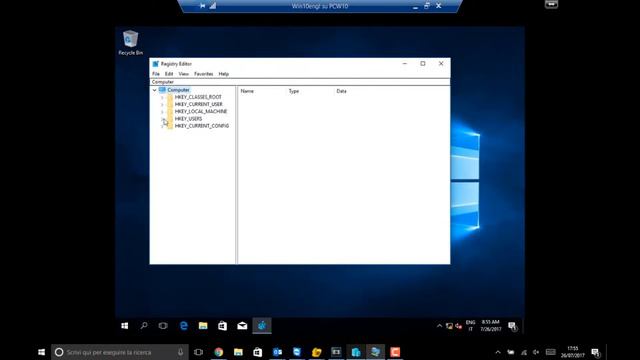Click the host Cortana search box
This screenshot has height=360, width=640.
(x=120, y=352)
